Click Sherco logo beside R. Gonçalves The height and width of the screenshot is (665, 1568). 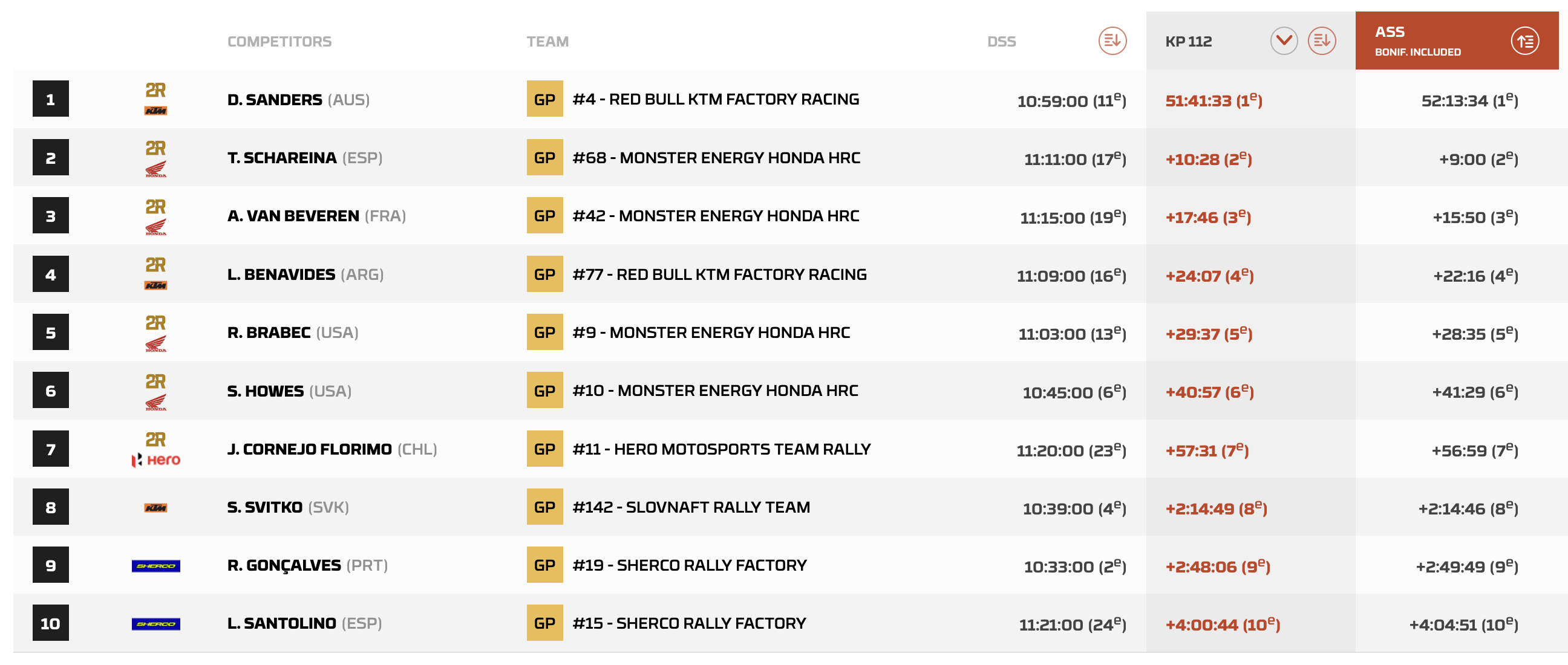coord(156,565)
